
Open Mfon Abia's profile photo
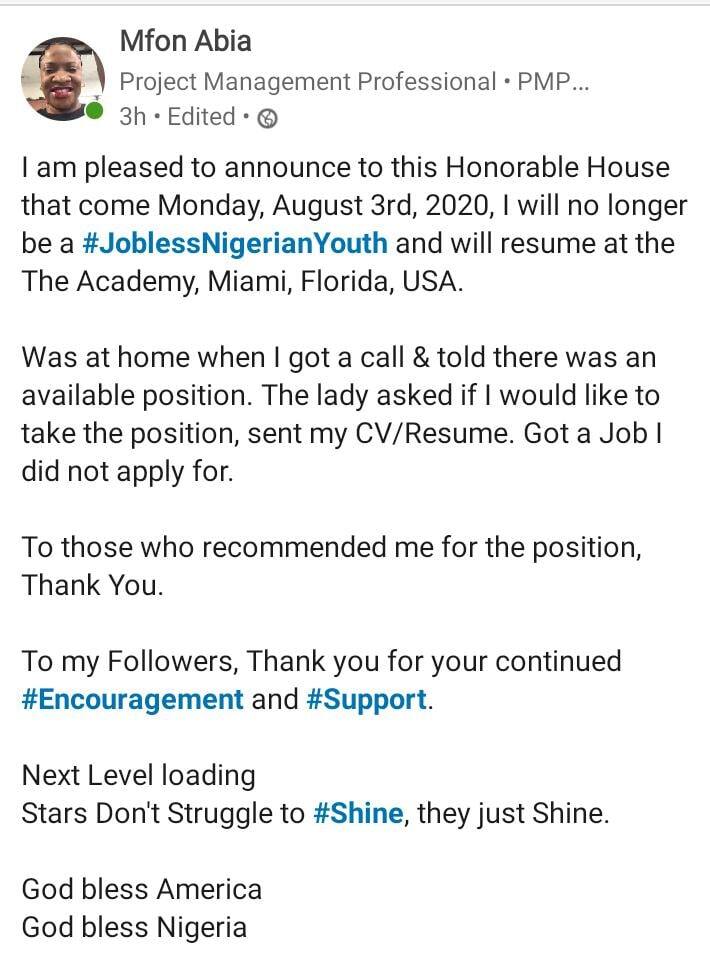pyautogui.click(x=63, y=78)
